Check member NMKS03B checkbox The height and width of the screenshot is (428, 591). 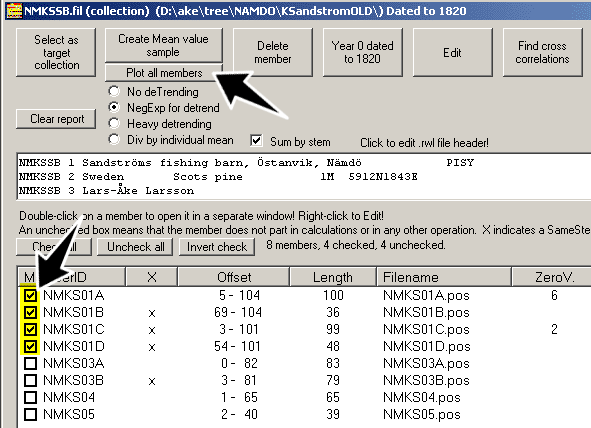pos(30,380)
